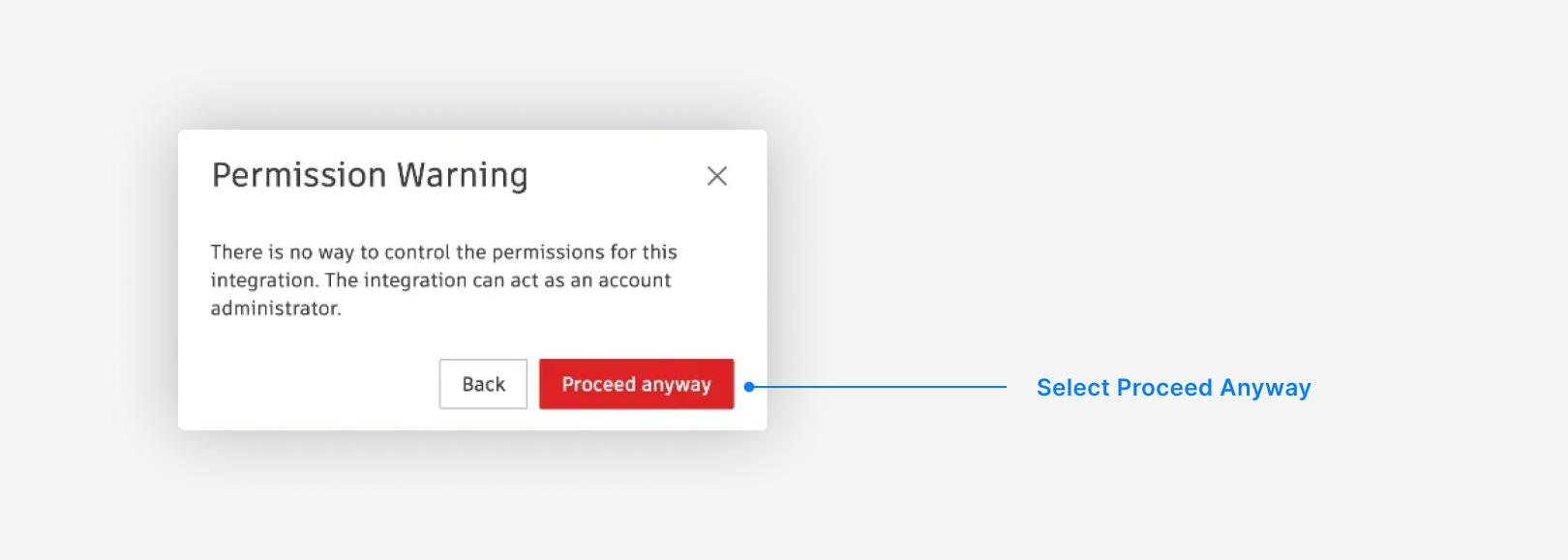
Task: Click the Select Proceed Anyway annotation text
Action: (x=1173, y=388)
